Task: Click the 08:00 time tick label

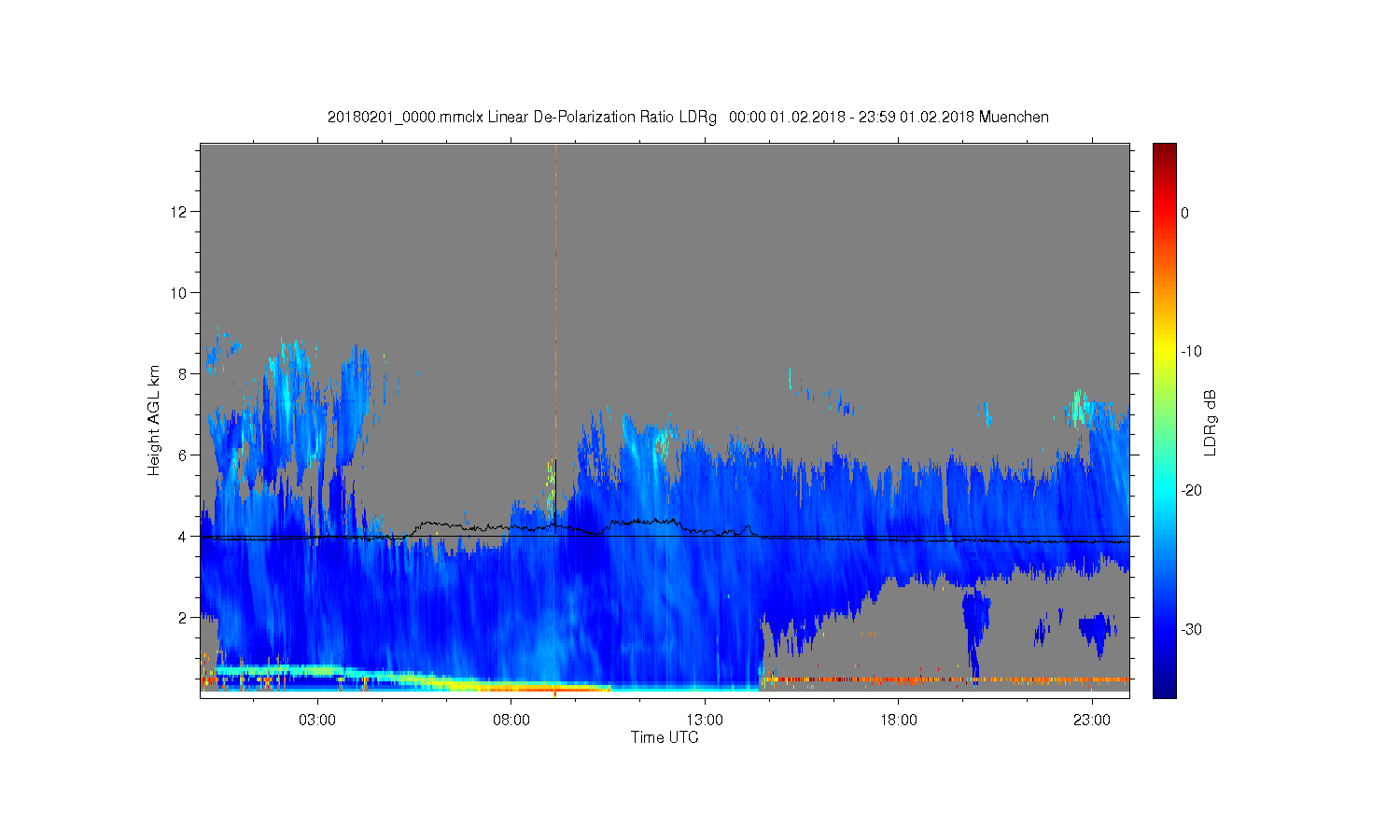Action: tap(511, 721)
